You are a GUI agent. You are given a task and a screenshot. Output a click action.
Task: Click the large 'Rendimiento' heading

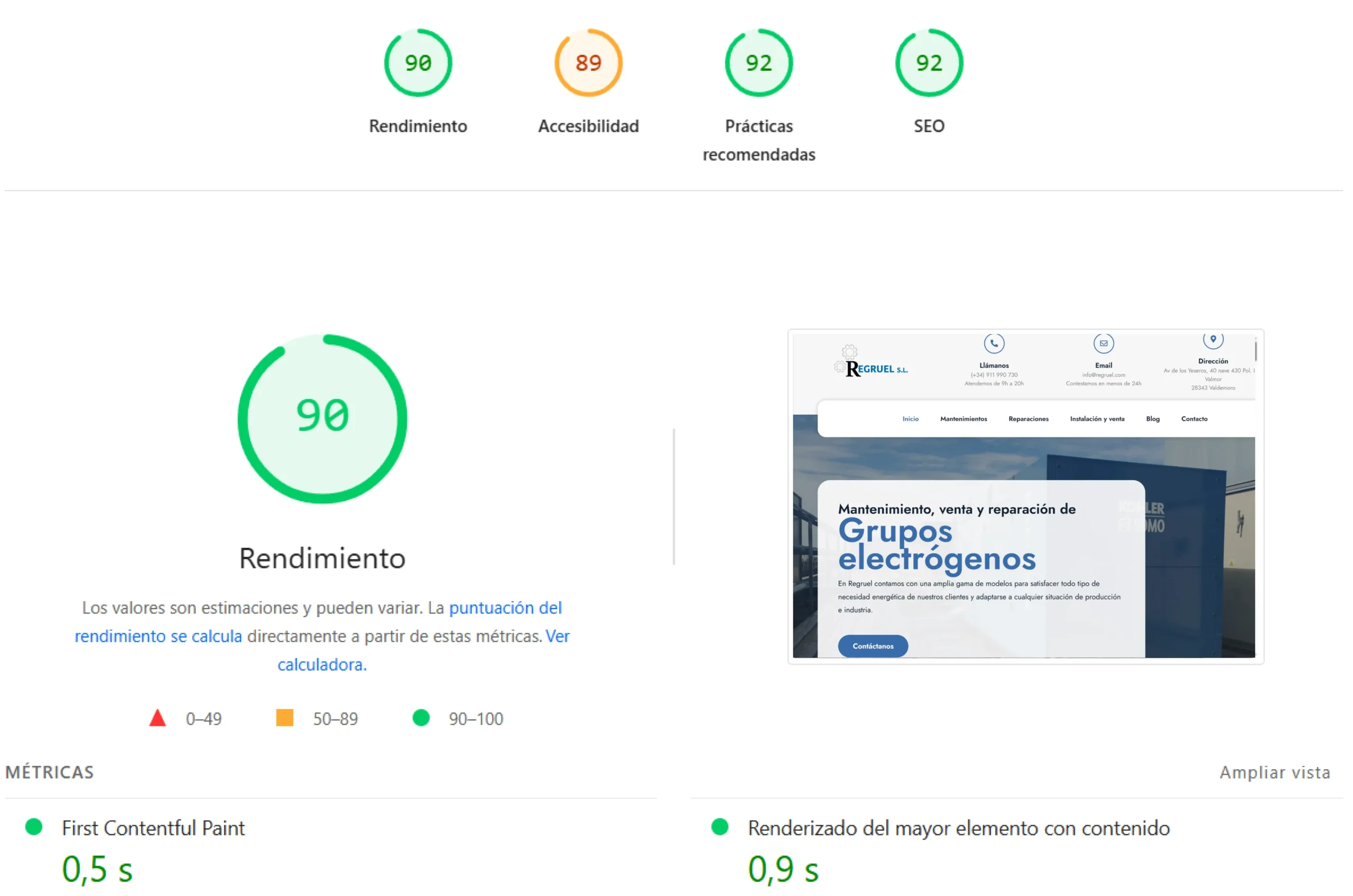pos(322,558)
